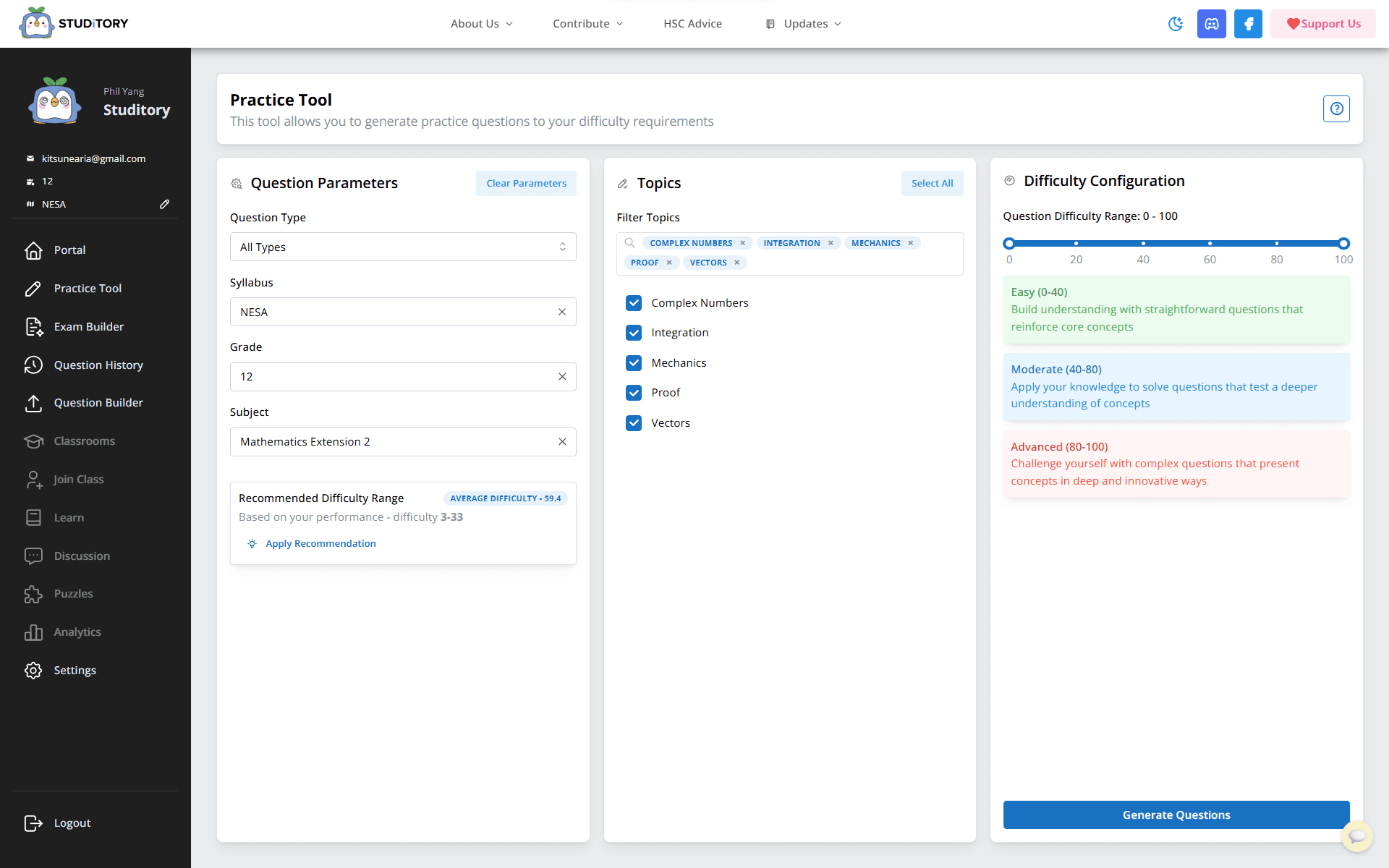The width and height of the screenshot is (1389, 868).
Task: Go to Exam Builder in sidebar
Action: 88,327
